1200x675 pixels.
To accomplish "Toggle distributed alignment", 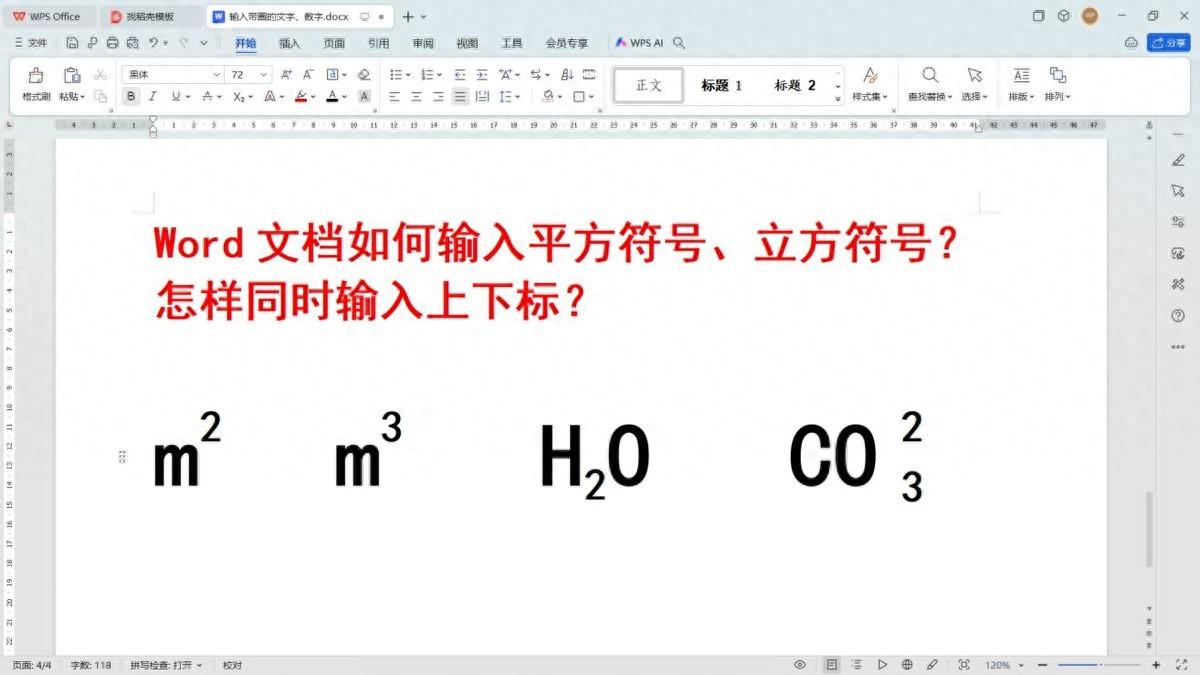I will coord(482,97).
